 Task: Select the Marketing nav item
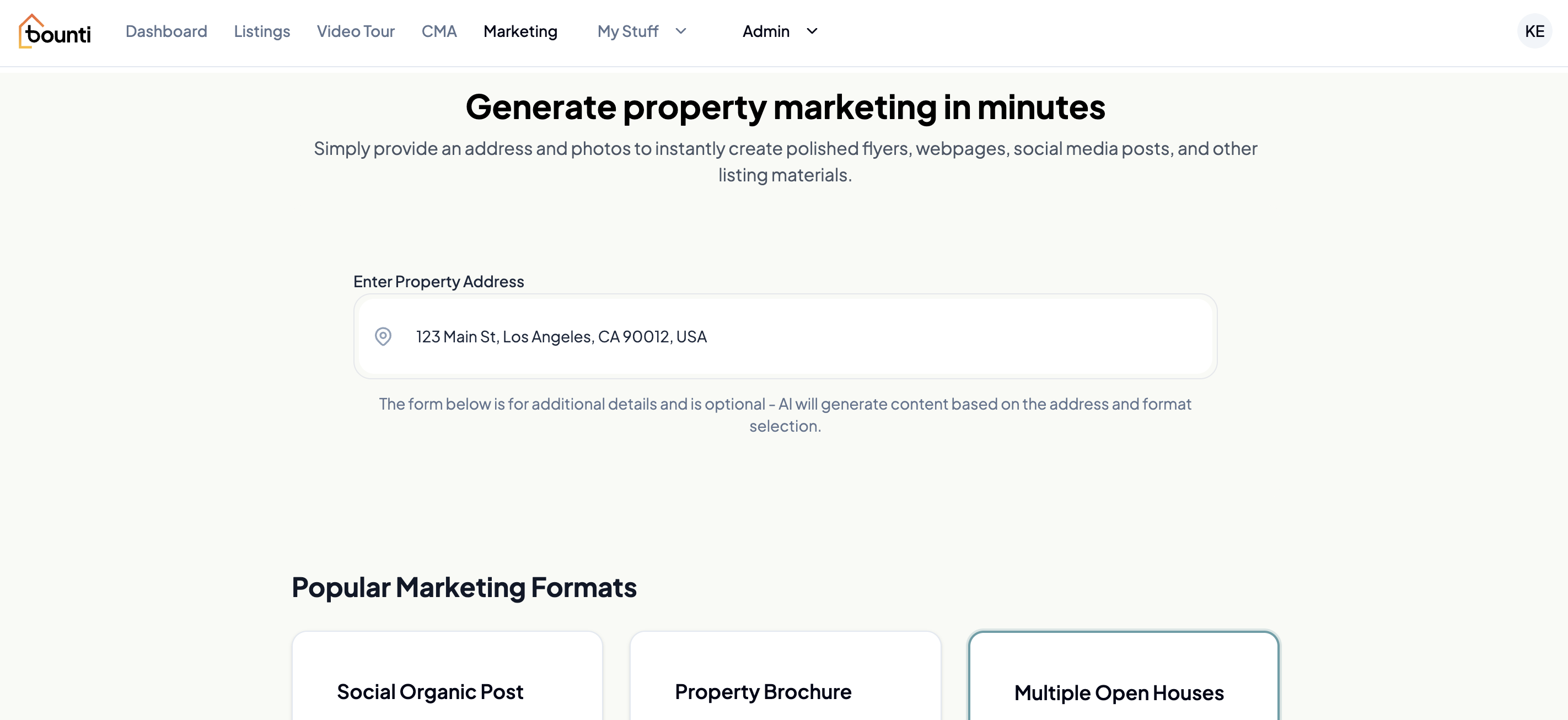pyautogui.click(x=520, y=31)
